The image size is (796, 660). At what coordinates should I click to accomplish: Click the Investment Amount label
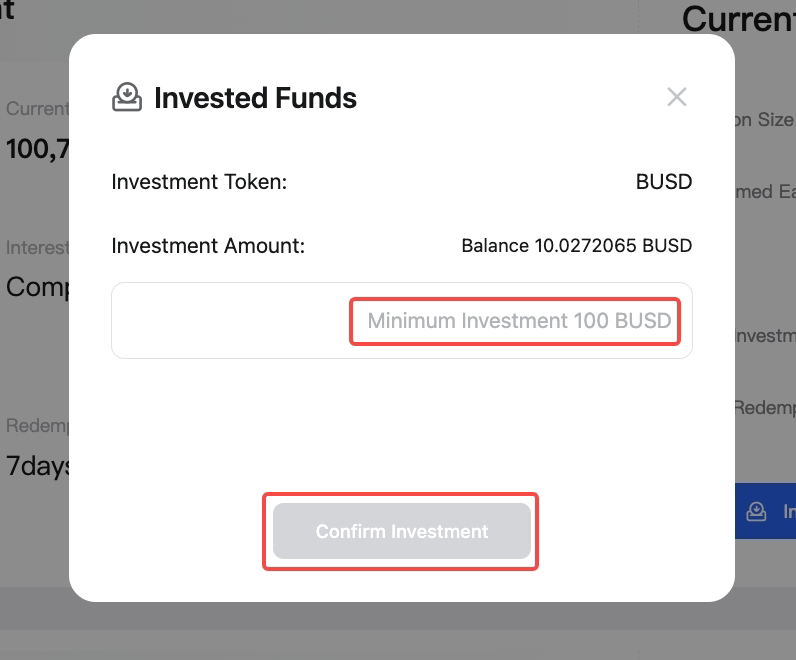(x=208, y=245)
